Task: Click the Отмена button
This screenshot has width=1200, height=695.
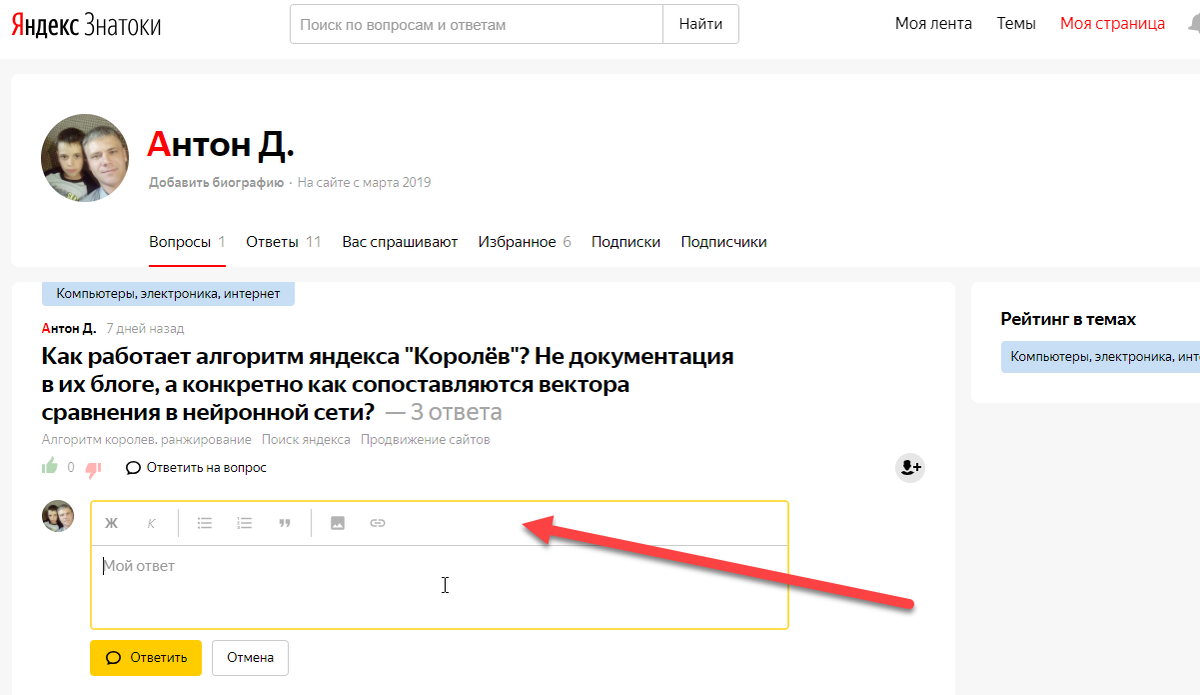Action: point(250,657)
